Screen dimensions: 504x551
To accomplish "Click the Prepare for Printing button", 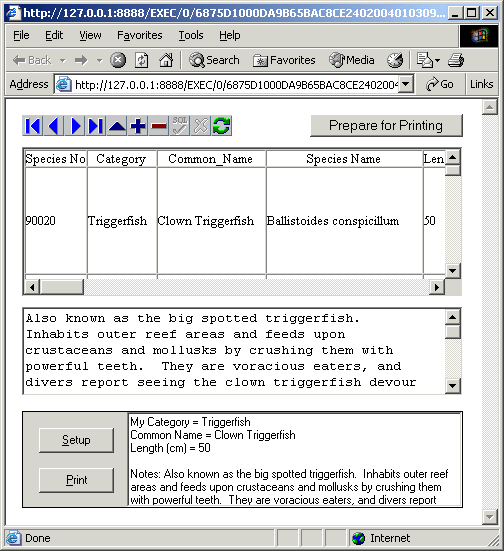I will coord(386,125).
